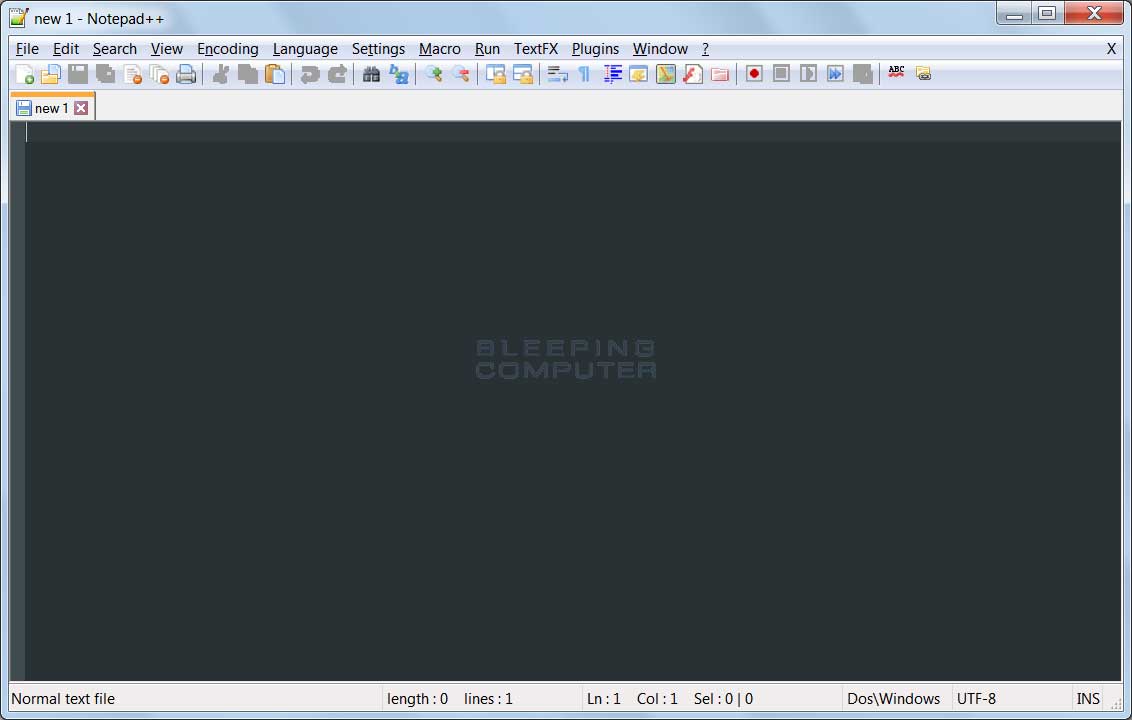
Task: Click the linked folder plugin icon
Action: click(923, 73)
